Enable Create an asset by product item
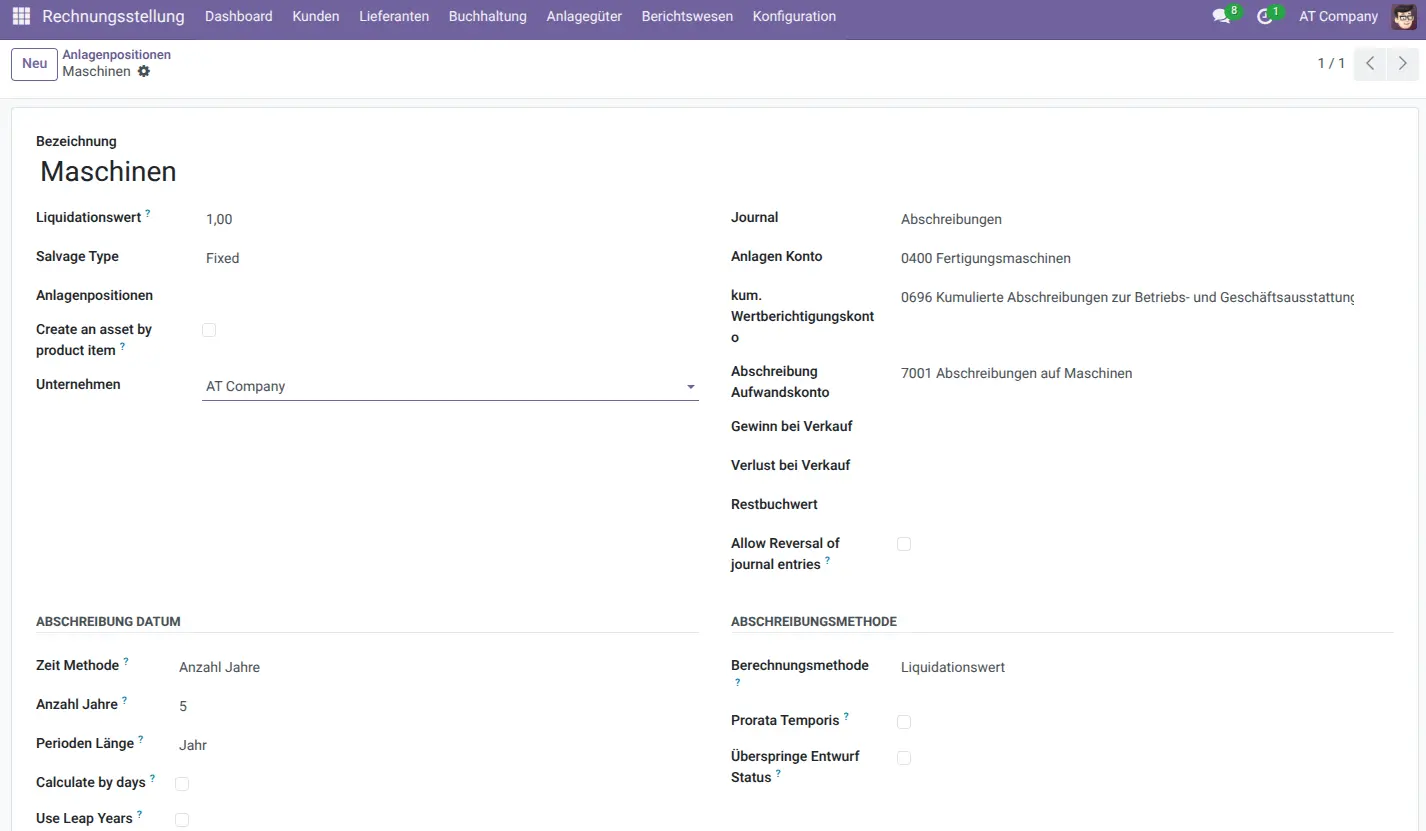 209,330
